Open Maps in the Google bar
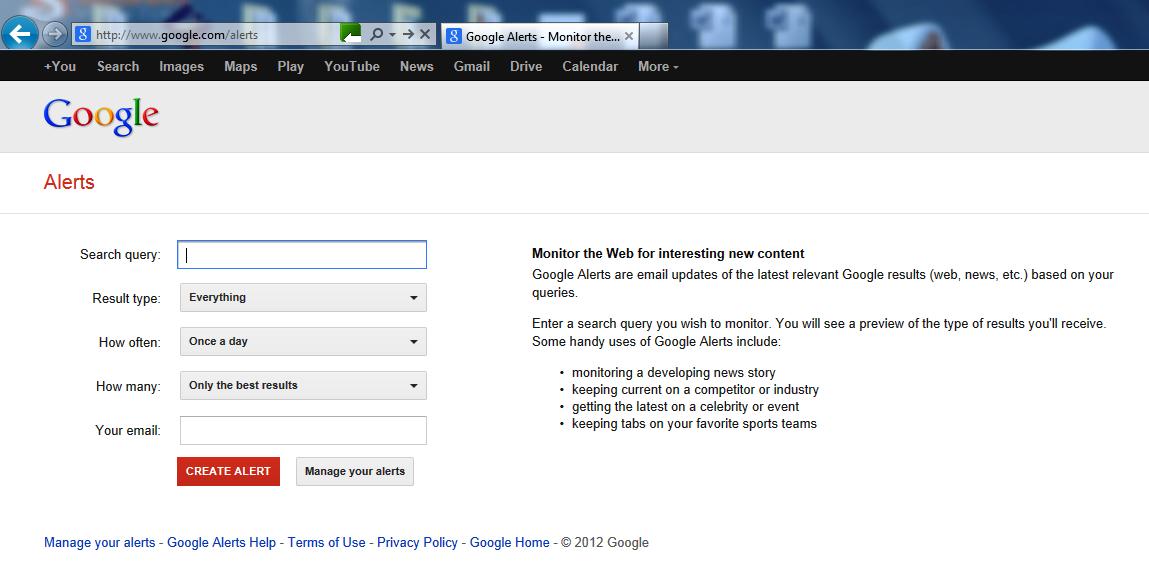Image resolution: width=1149 pixels, height=580 pixels. pos(240,67)
